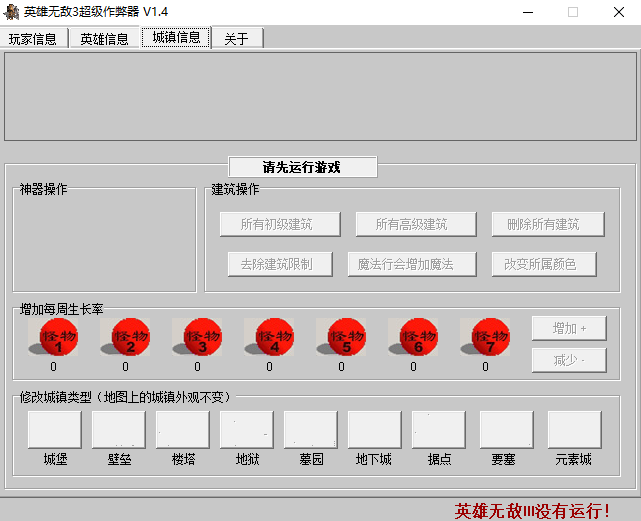
Task: Click 所有初级建筑 button
Action: click(280, 224)
